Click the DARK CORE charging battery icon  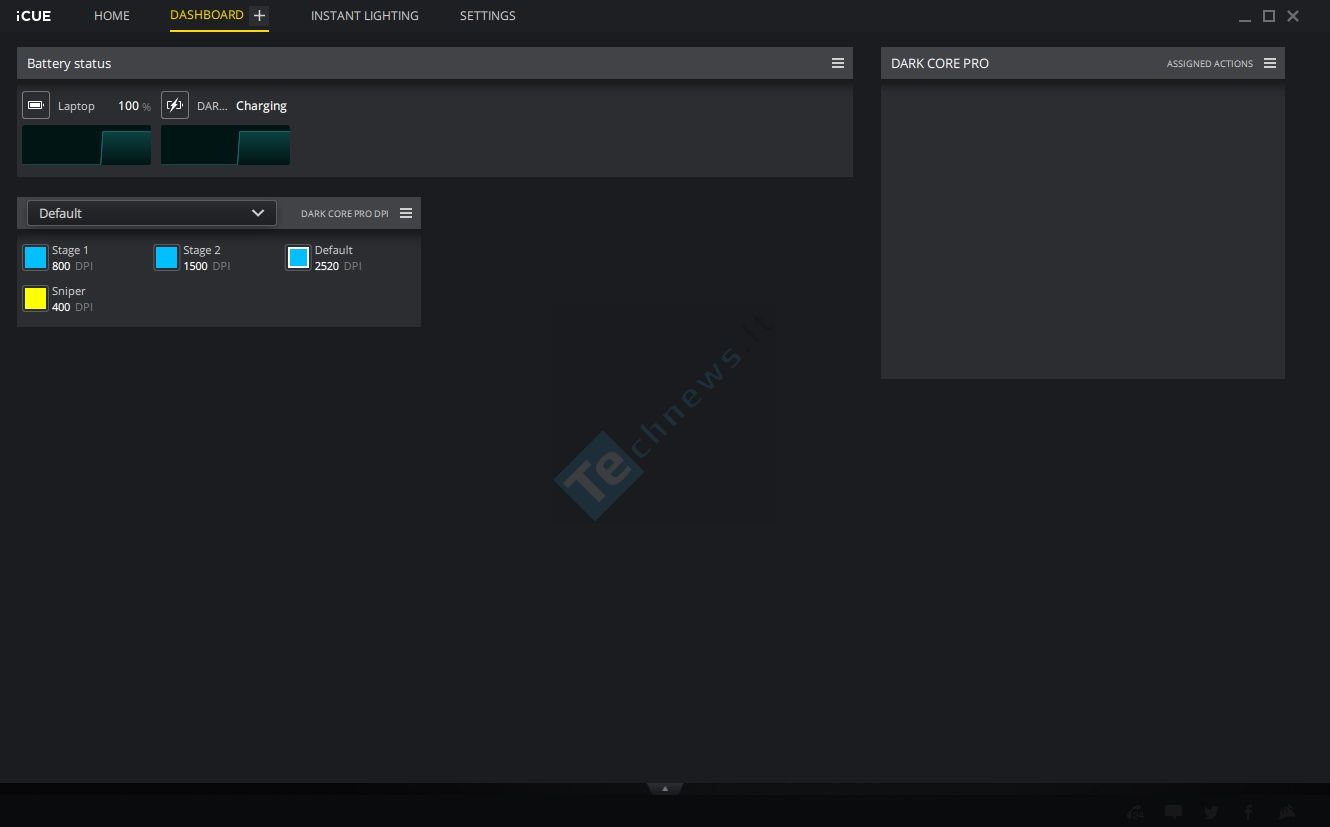[x=175, y=105]
